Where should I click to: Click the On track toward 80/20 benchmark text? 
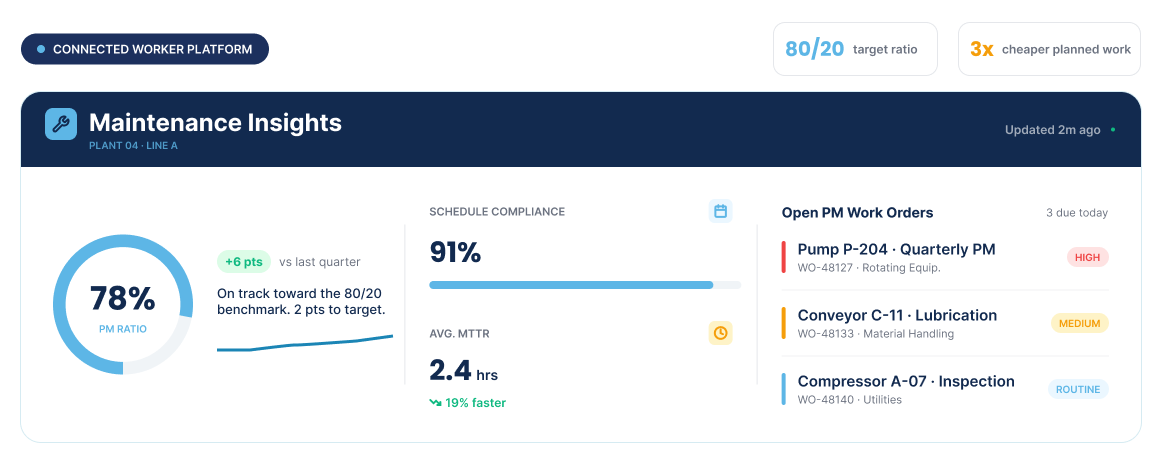pos(302,302)
